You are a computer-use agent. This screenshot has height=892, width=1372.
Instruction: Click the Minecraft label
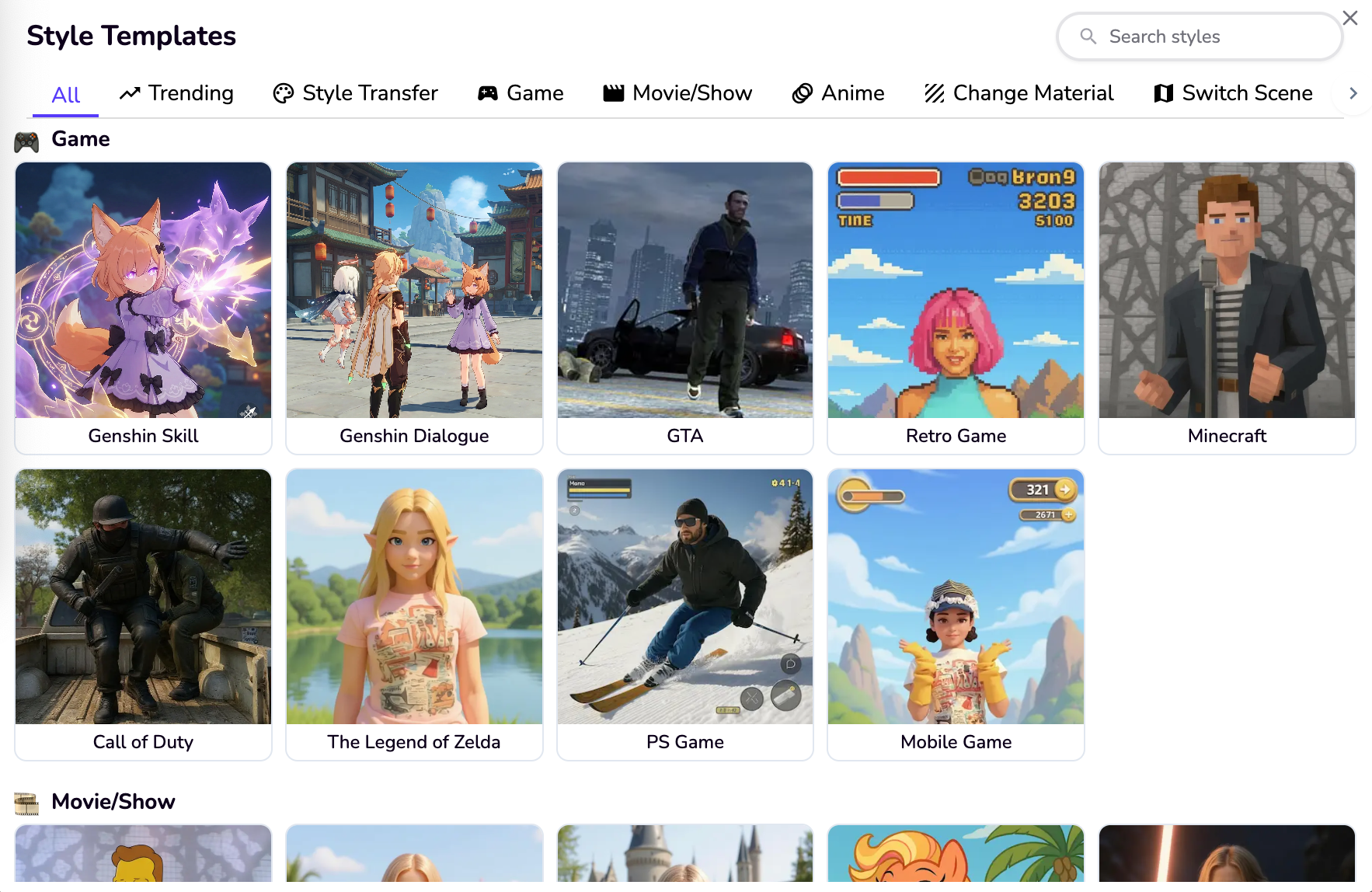pyautogui.click(x=1227, y=436)
